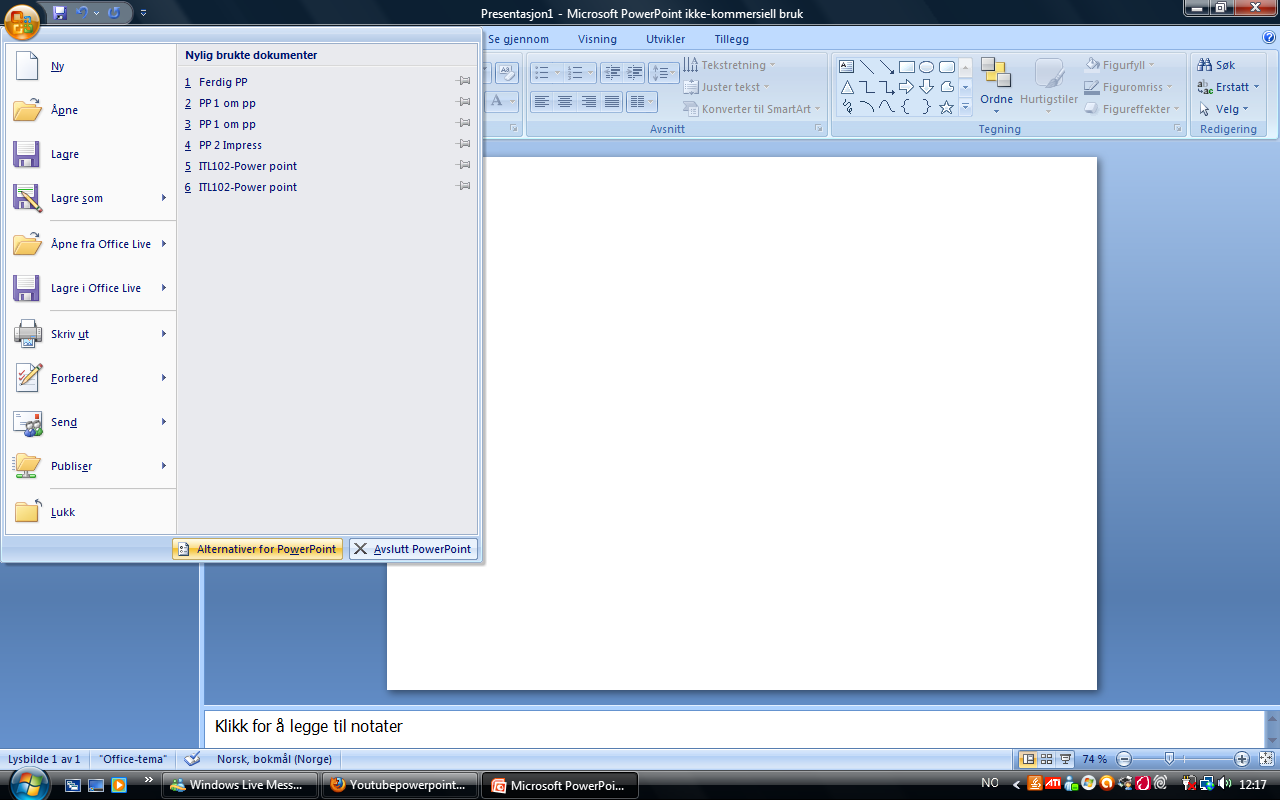This screenshot has height=800, width=1280.
Task: Click the Windows Start orb
Action: (x=29, y=782)
